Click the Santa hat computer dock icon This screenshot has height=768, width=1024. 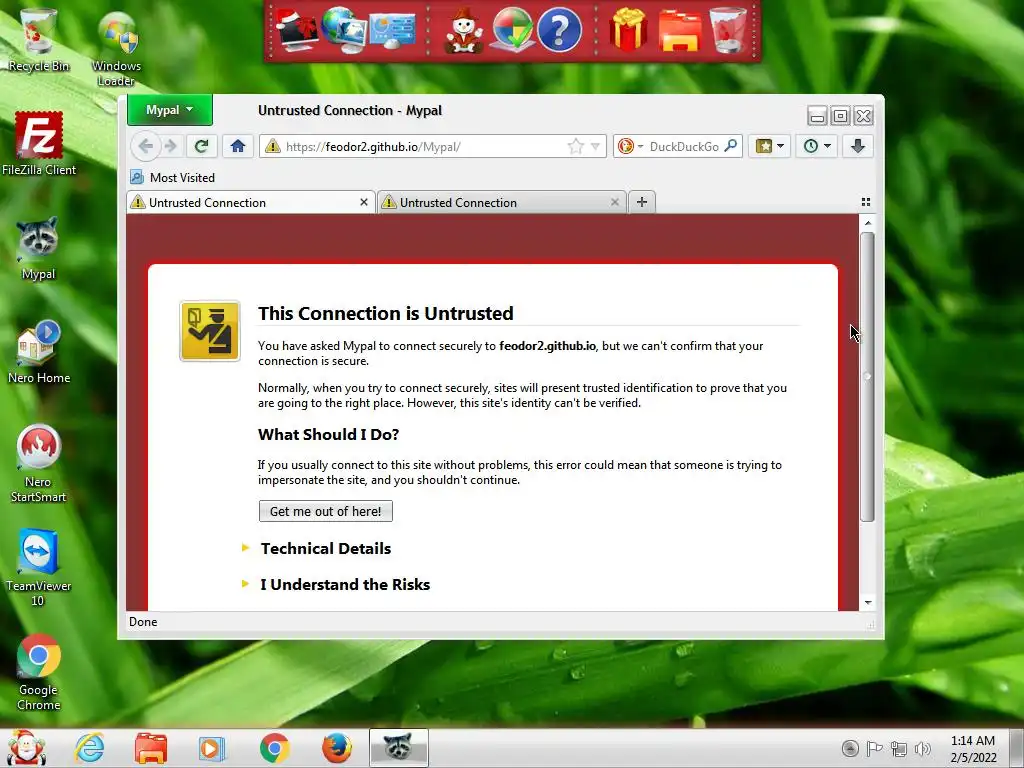pyautogui.click(x=296, y=29)
